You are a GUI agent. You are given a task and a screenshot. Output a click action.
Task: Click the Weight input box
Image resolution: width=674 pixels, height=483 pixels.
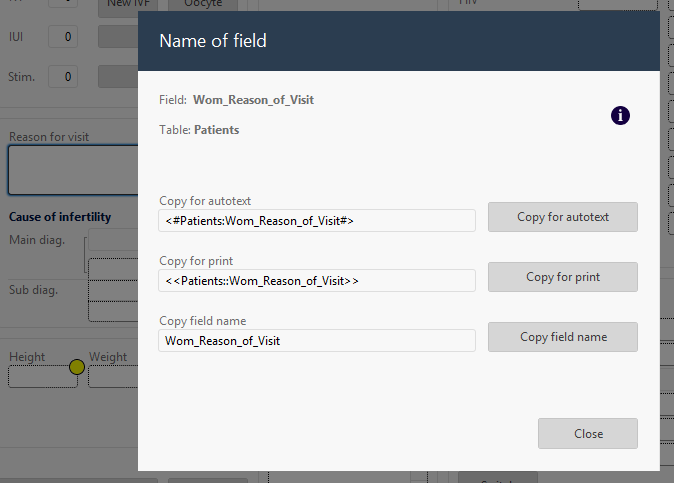[113, 376]
